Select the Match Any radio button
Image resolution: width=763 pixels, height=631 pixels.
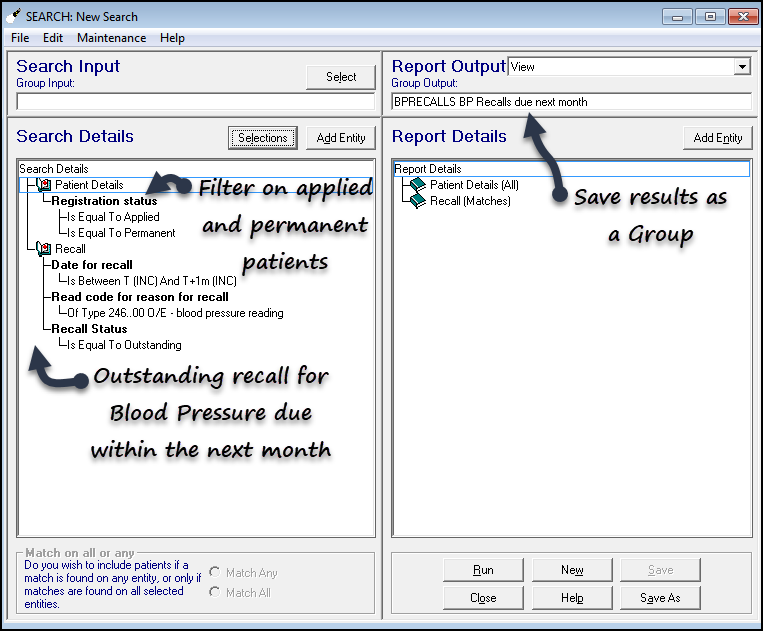tap(215, 573)
